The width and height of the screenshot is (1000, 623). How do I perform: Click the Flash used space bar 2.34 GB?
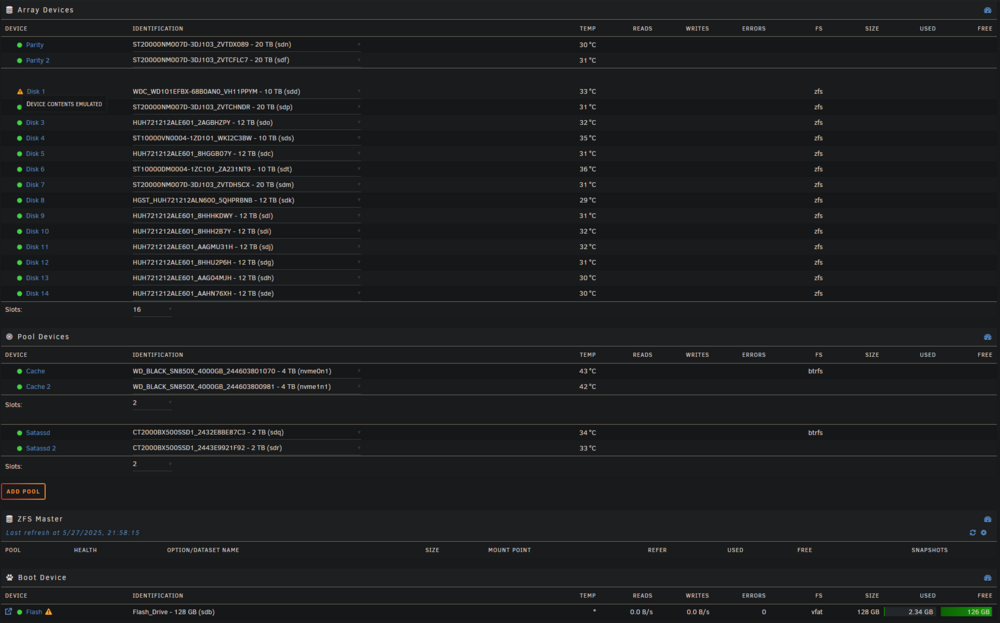pos(910,612)
